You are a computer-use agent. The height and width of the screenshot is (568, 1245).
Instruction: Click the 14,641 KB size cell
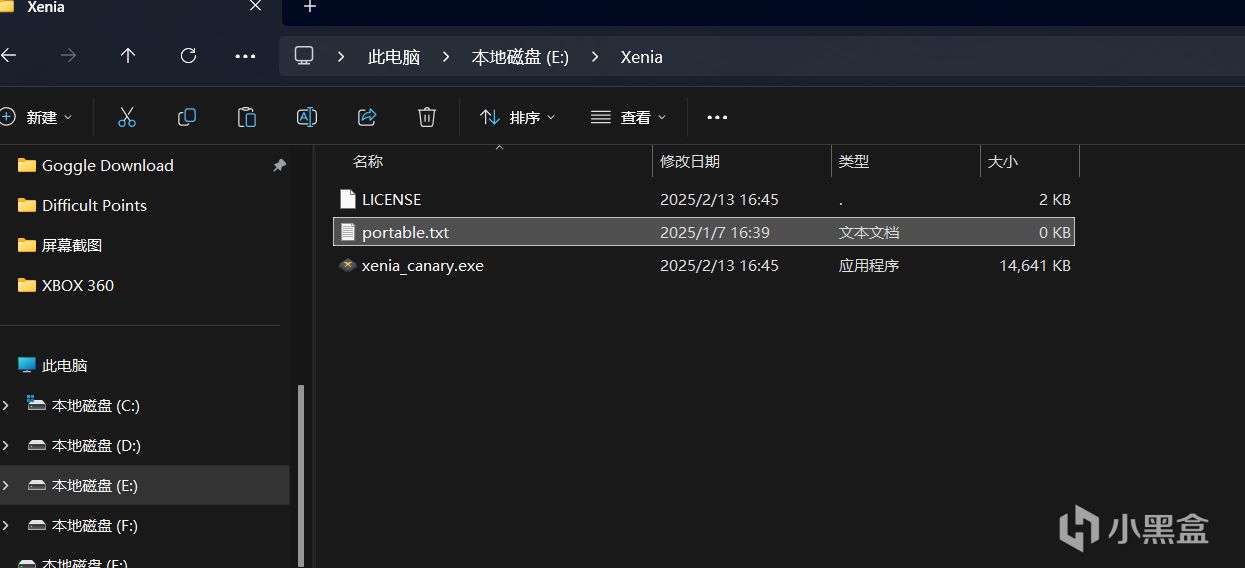(x=1035, y=266)
